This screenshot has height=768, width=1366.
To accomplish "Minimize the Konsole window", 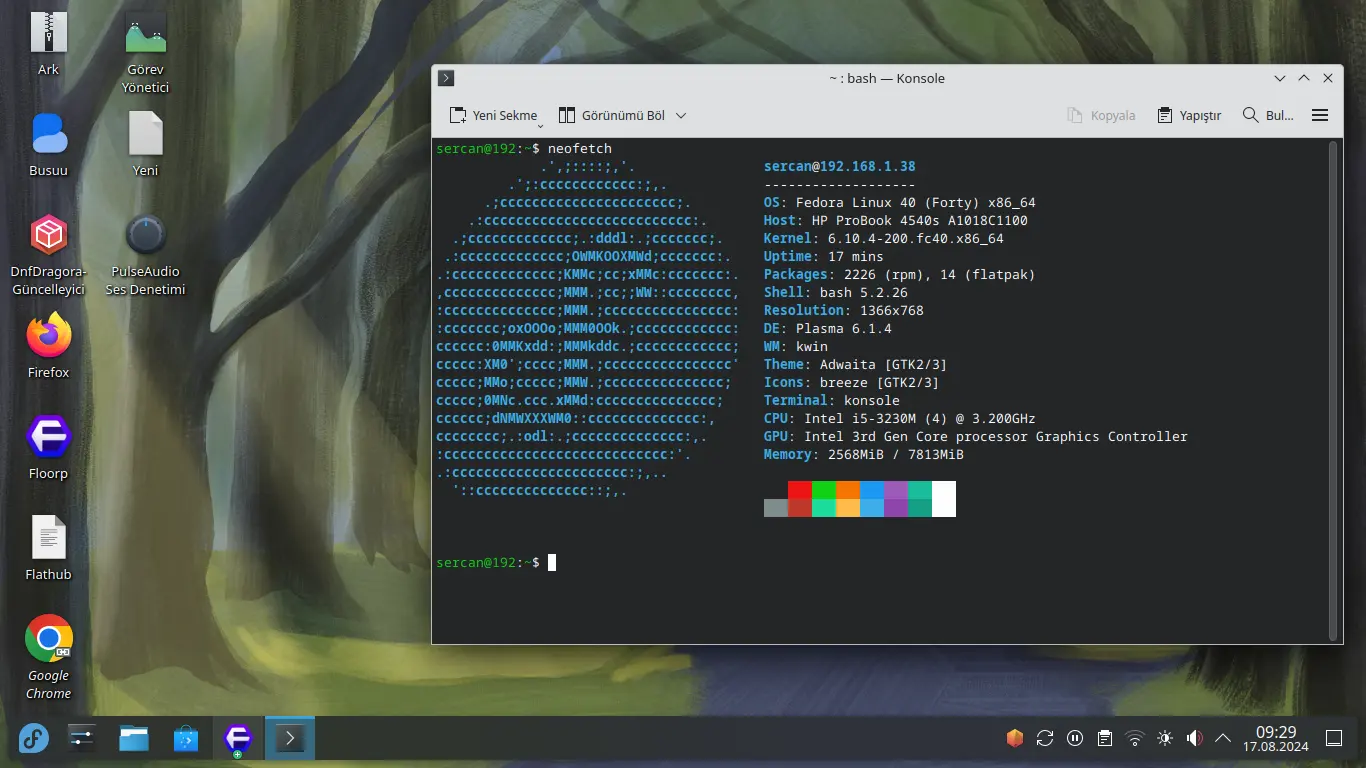I will pyautogui.click(x=1280, y=78).
